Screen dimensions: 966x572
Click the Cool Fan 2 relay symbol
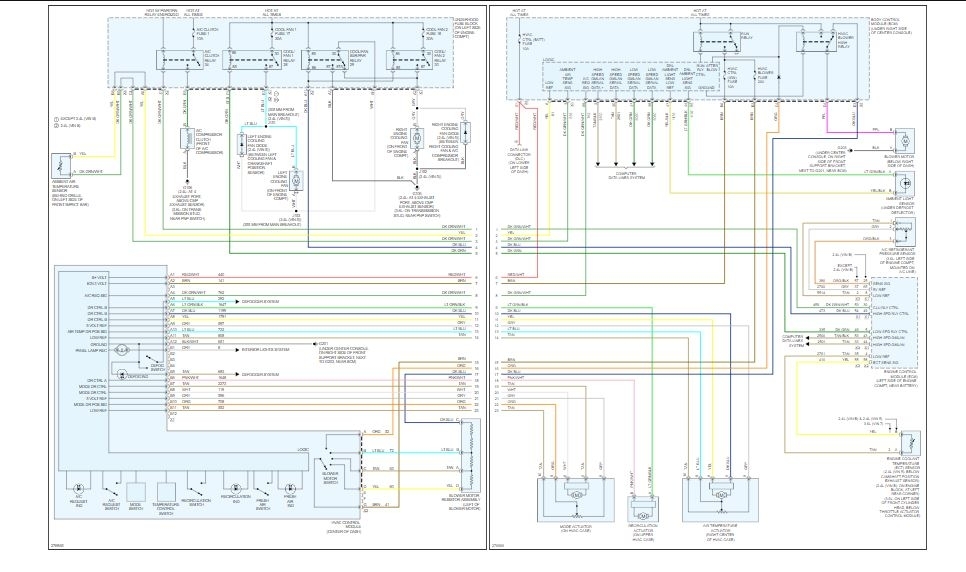410,60
